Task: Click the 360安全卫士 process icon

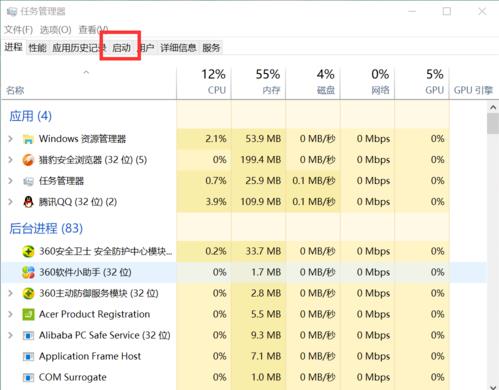Action: 28,251
